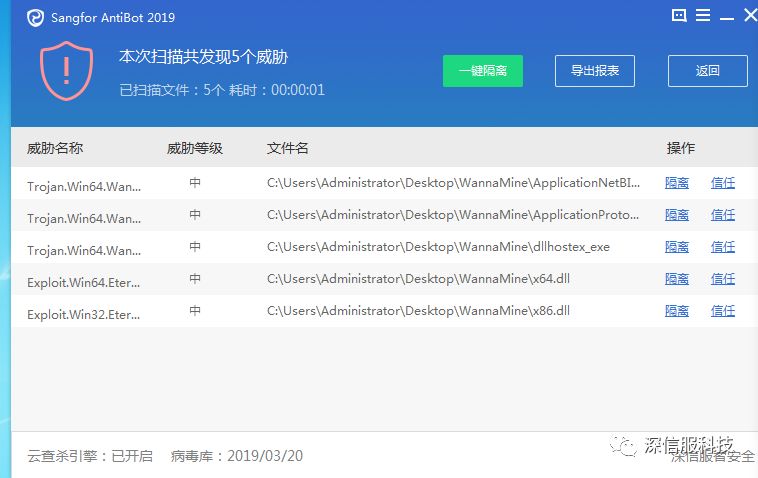Trust x86.dll via 信任 link

point(723,310)
